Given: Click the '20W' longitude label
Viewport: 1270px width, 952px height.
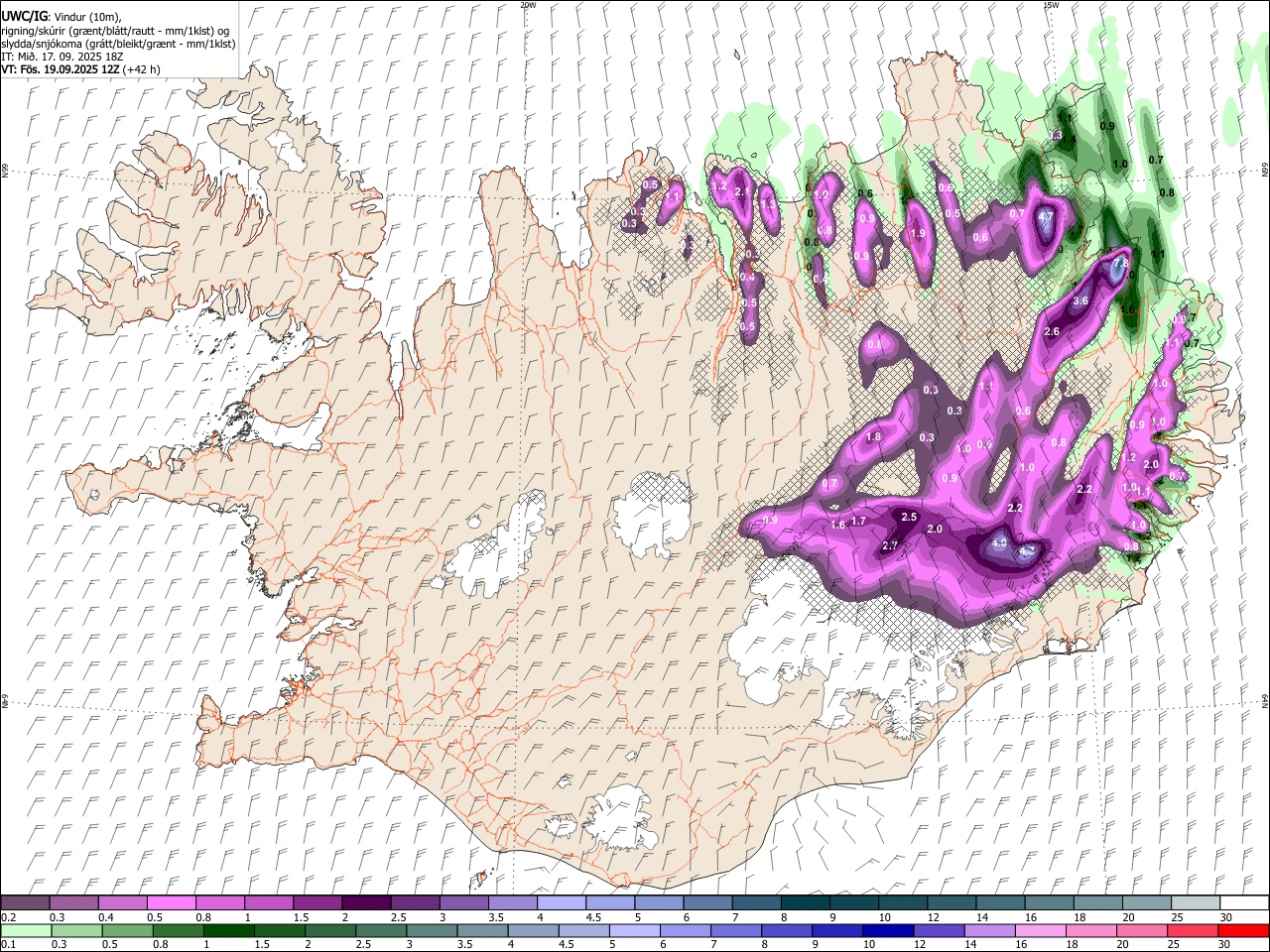Looking at the screenshot, I should click(528, 5).
